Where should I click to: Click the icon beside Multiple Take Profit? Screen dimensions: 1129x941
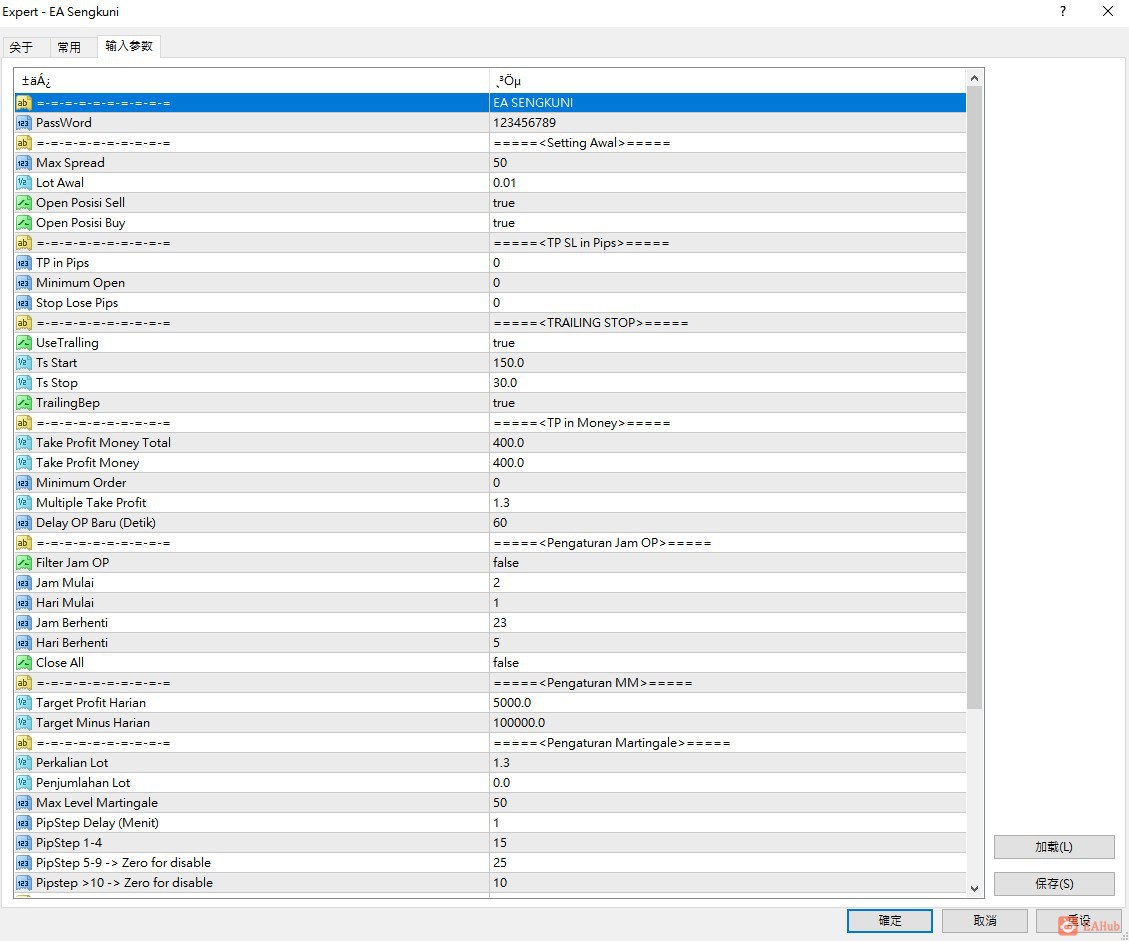[24, 503]
